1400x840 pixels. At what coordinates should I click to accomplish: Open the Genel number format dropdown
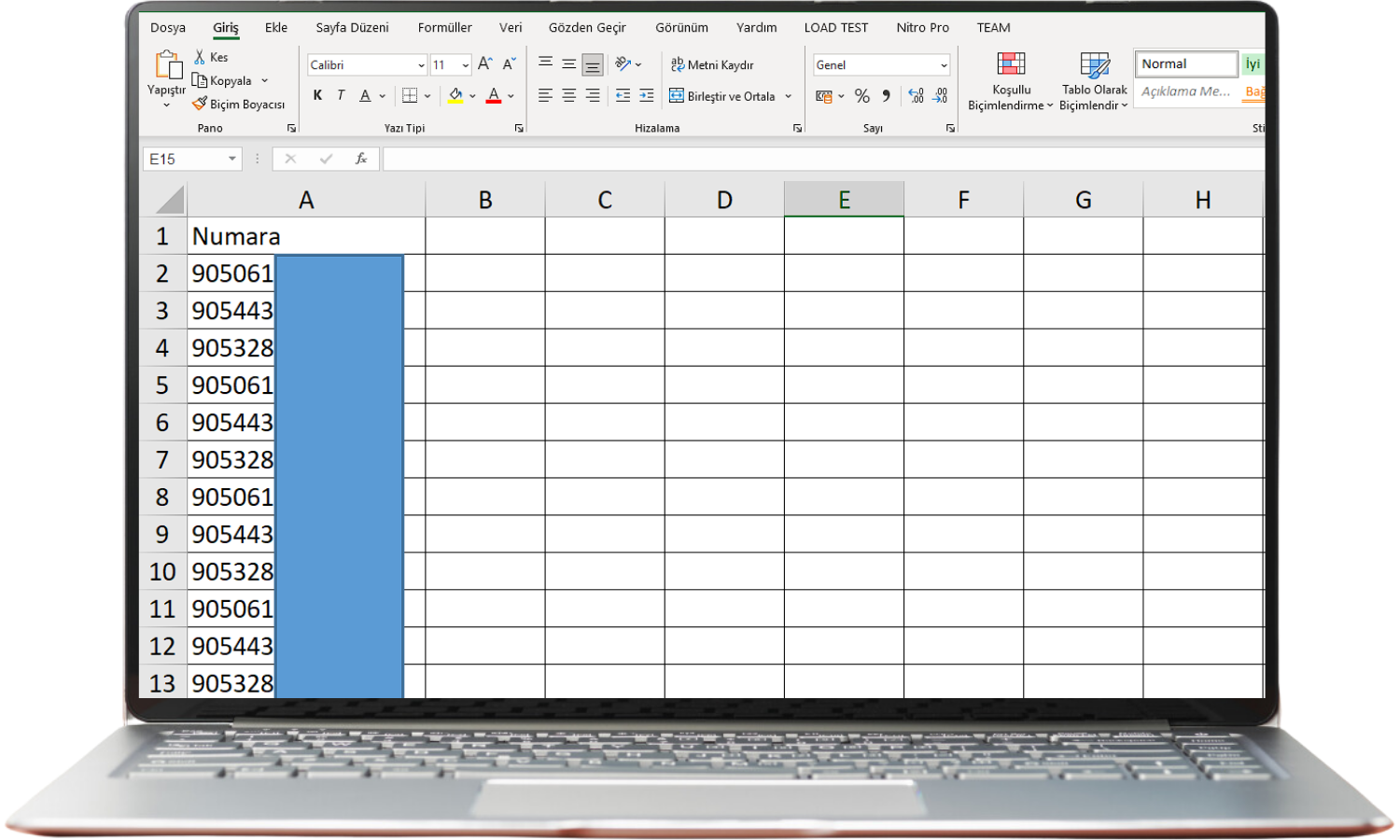tap(944, 65)
